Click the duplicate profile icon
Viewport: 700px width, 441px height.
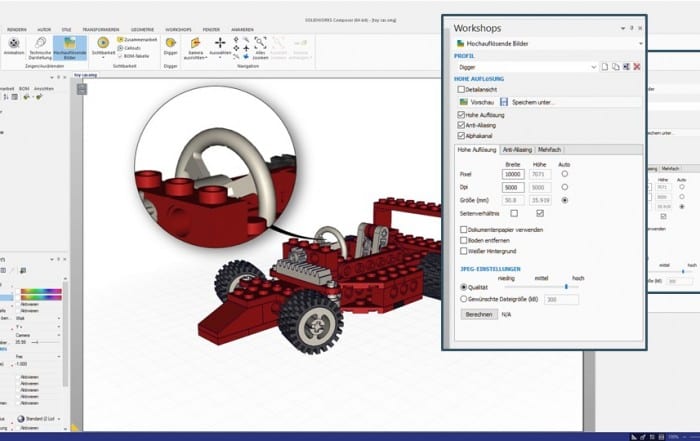pyautogui.click(x=615, y=67)
